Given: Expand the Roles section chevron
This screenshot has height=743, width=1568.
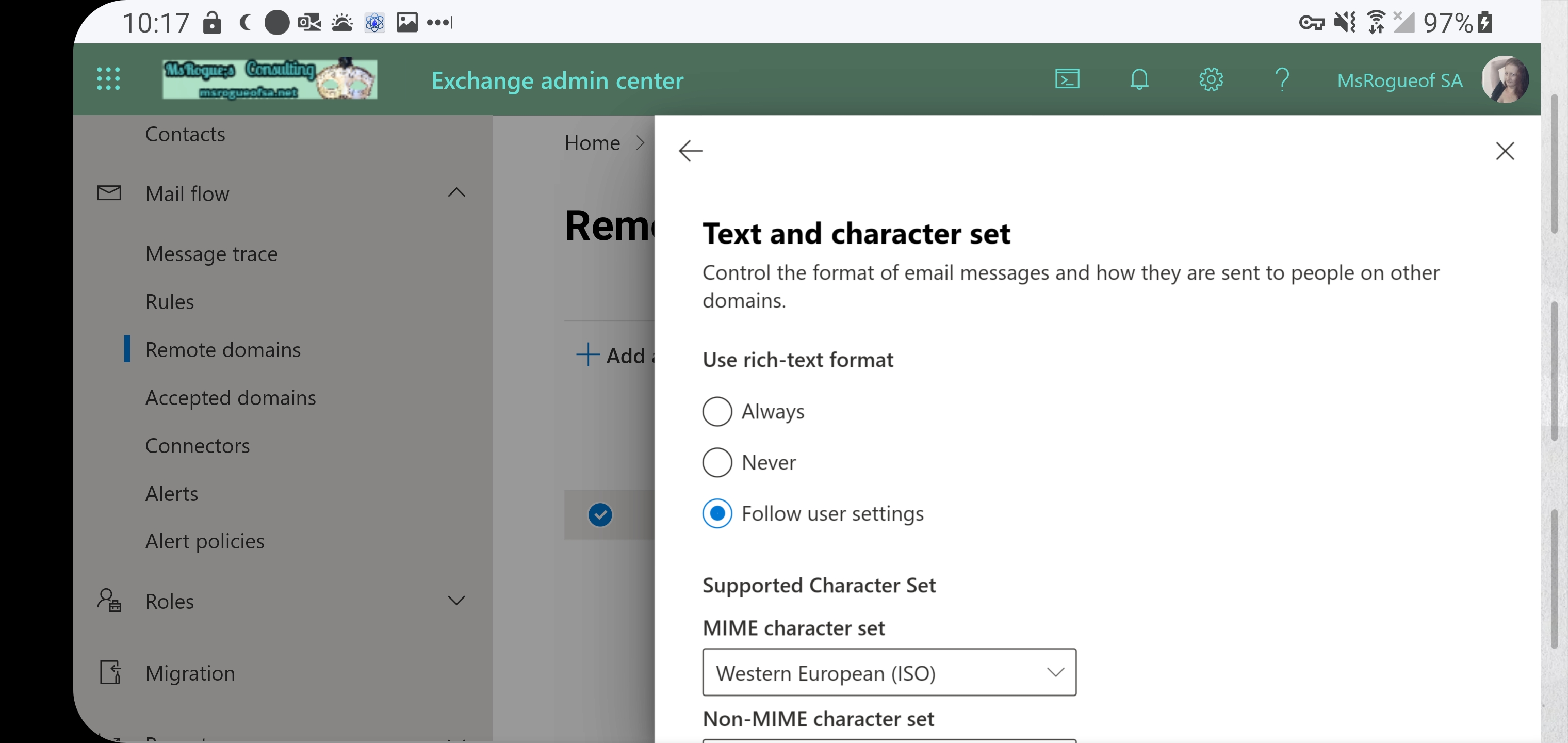Looking at the screenshot, I should (x=456, y=601).
